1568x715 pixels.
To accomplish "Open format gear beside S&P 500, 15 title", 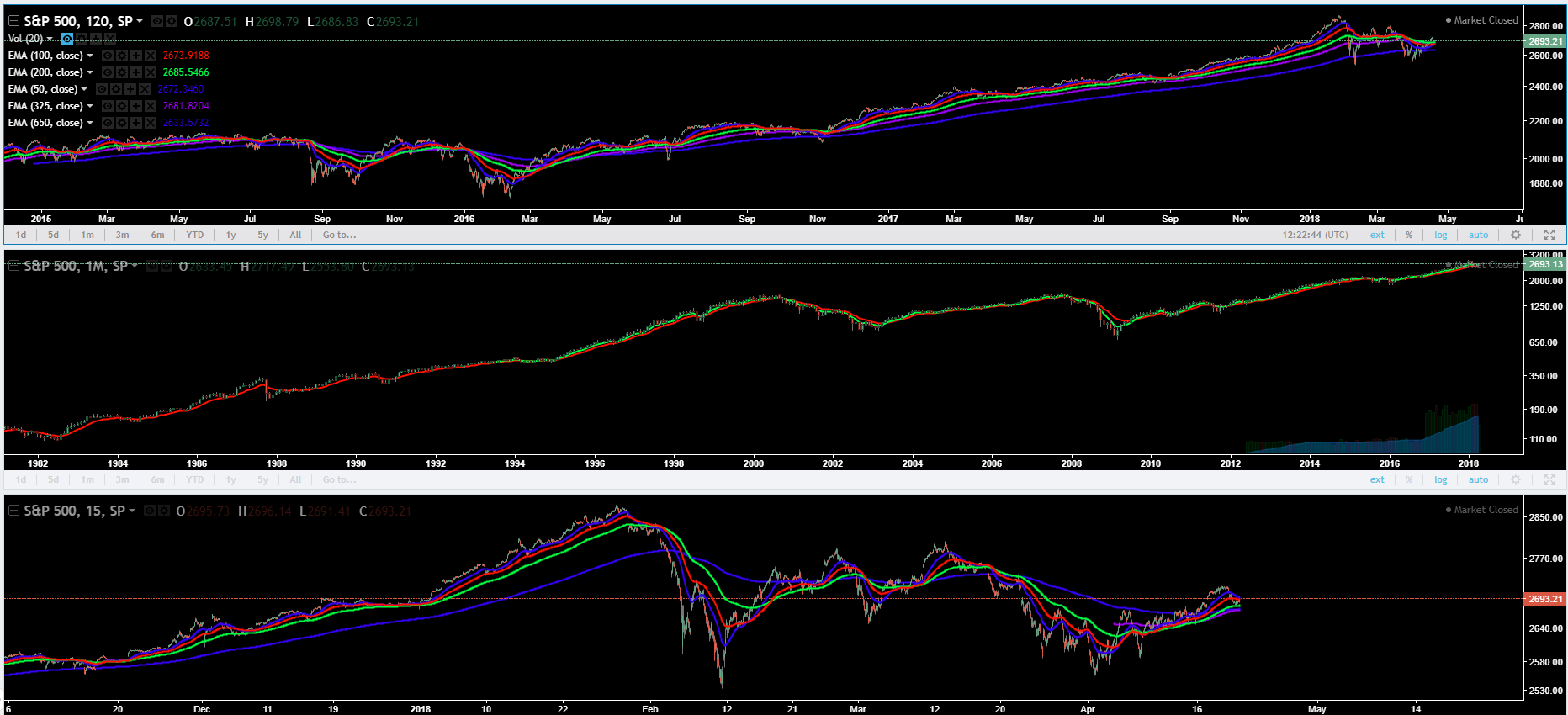I will pyautogui.click(x=163, y=511).
